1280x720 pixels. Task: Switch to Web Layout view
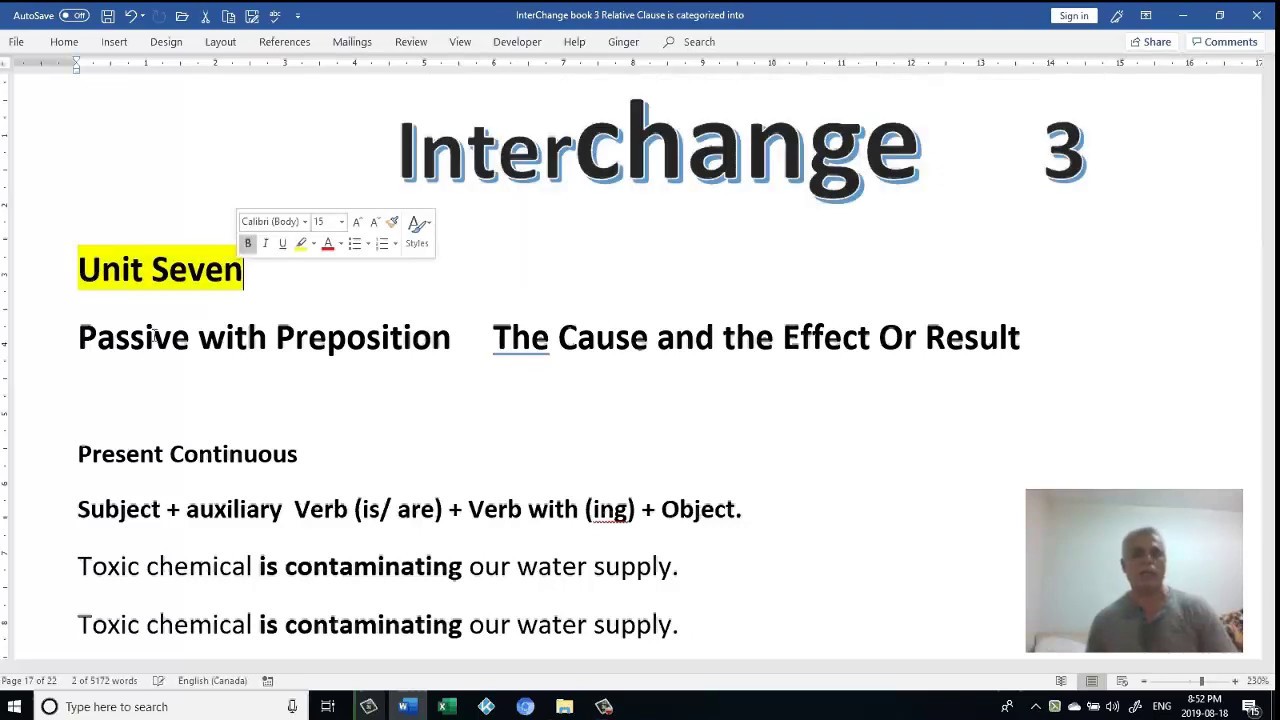click(x=1122, y=681)
